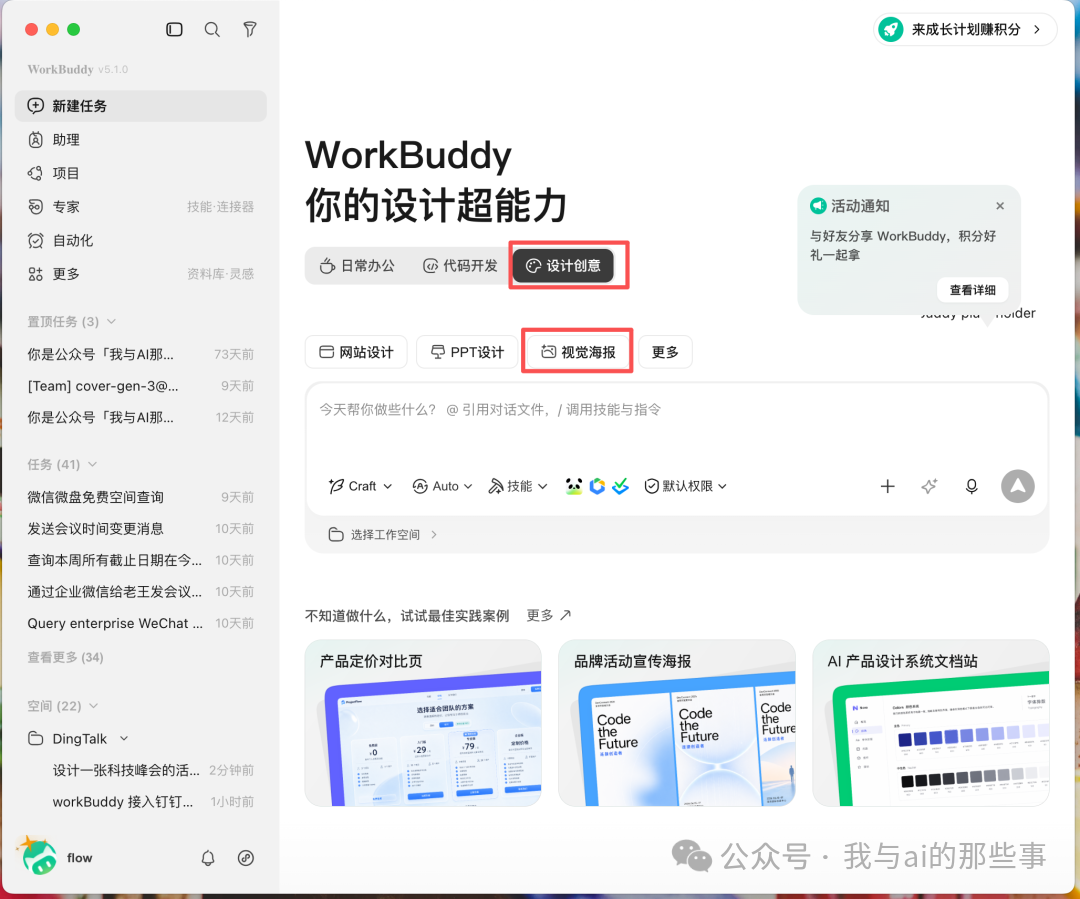
Task: Open the search magnifier icon
Action: click(x=212, y=29)
